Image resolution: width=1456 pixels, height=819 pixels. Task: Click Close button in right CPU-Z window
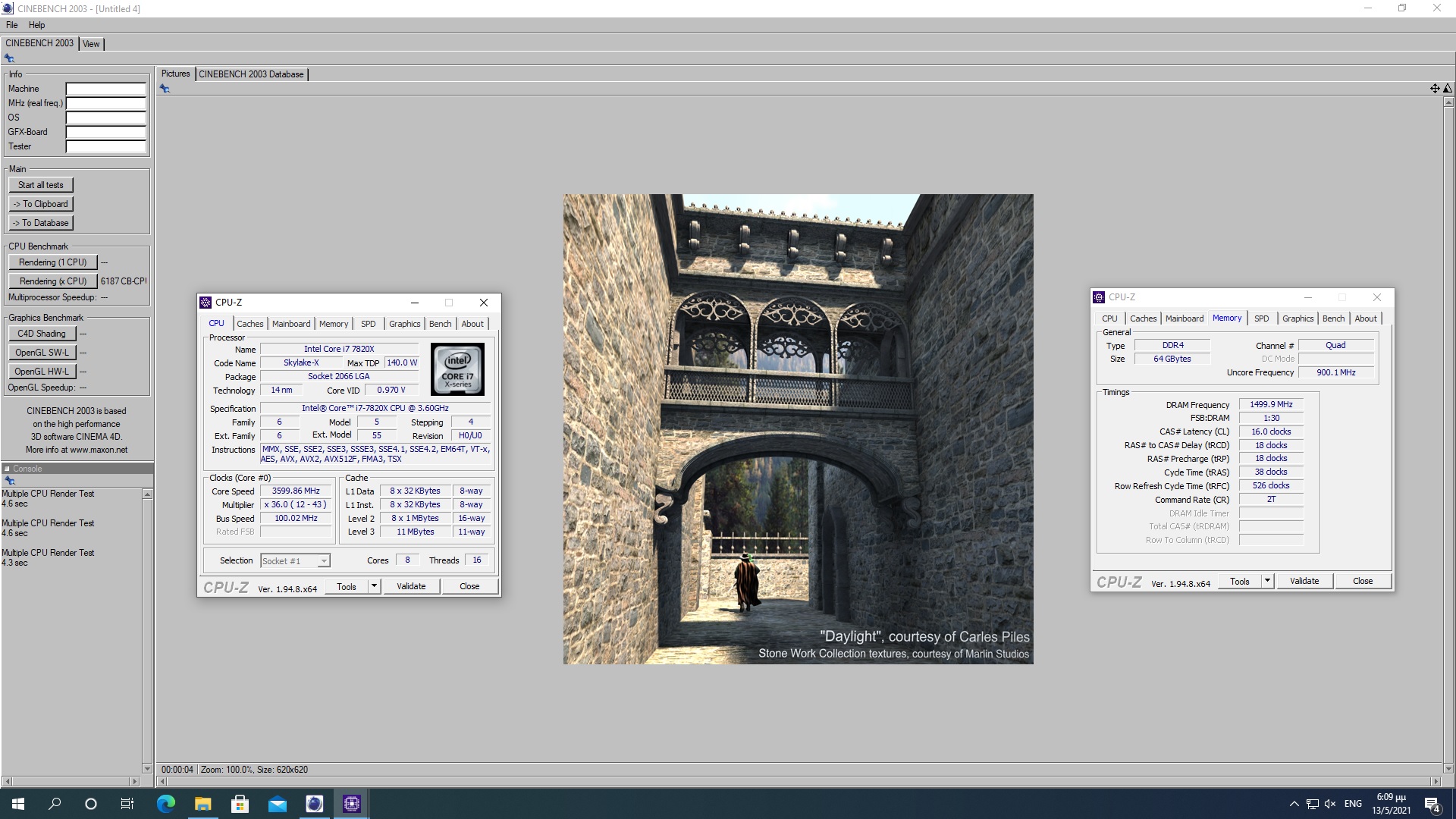pos(1363,581)
